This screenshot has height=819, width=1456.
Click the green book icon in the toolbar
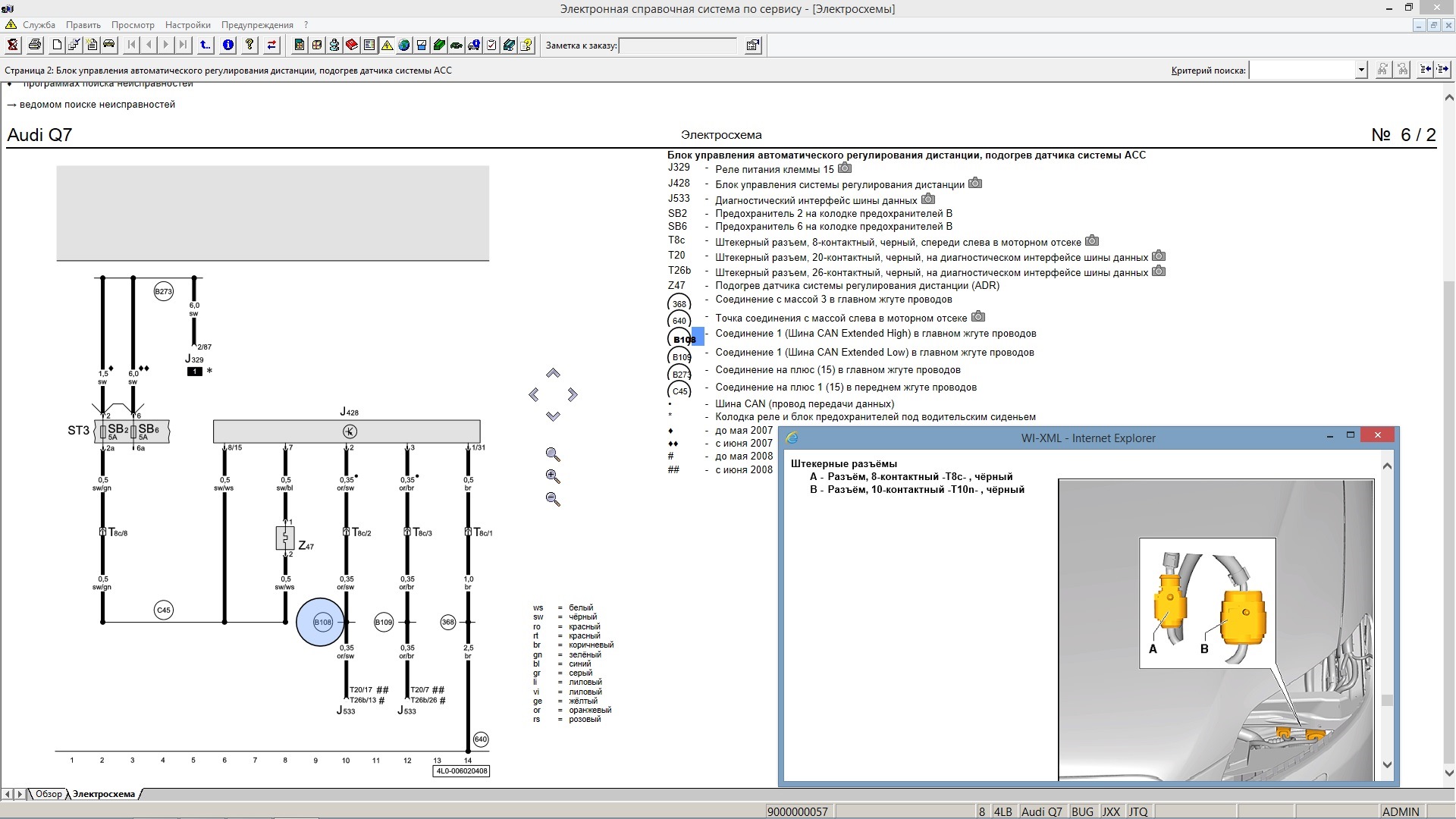click(x=439, y=45)
